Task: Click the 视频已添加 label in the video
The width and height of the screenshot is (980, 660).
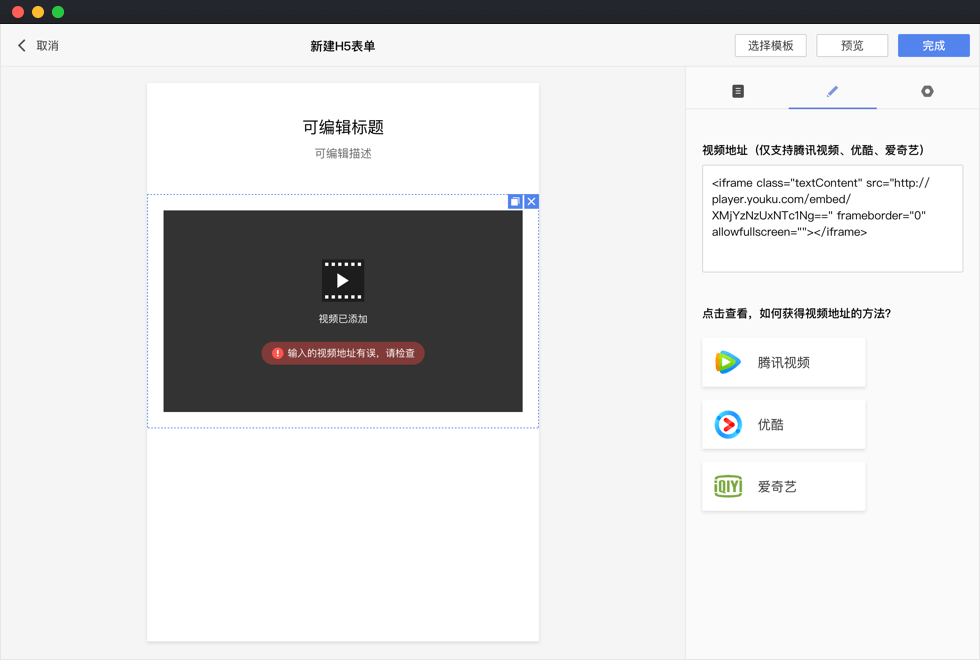Action: pos(343,319)
